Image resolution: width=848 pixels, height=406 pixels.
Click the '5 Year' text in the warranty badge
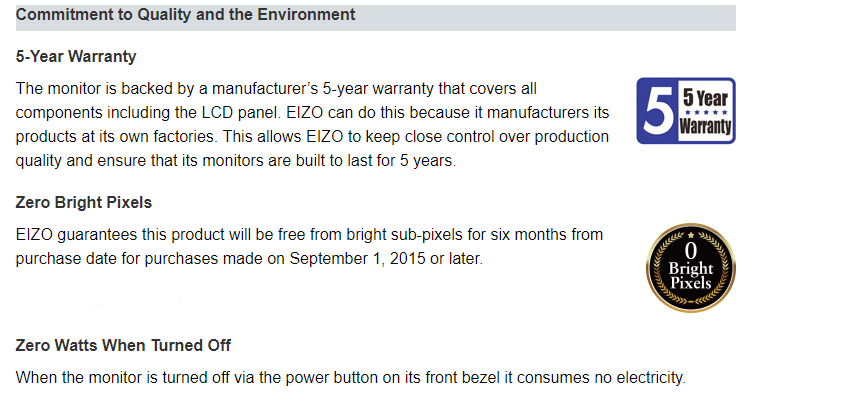706,98
